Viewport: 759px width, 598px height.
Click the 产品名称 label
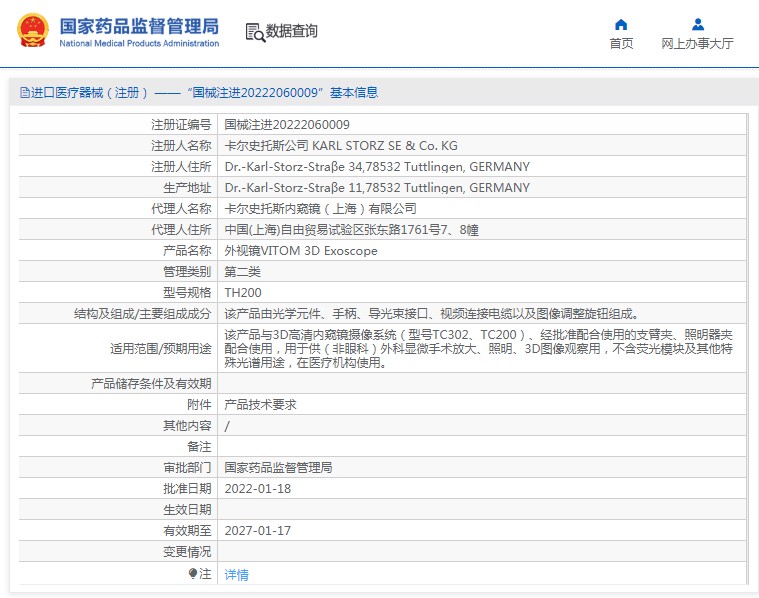pos(187,251)
